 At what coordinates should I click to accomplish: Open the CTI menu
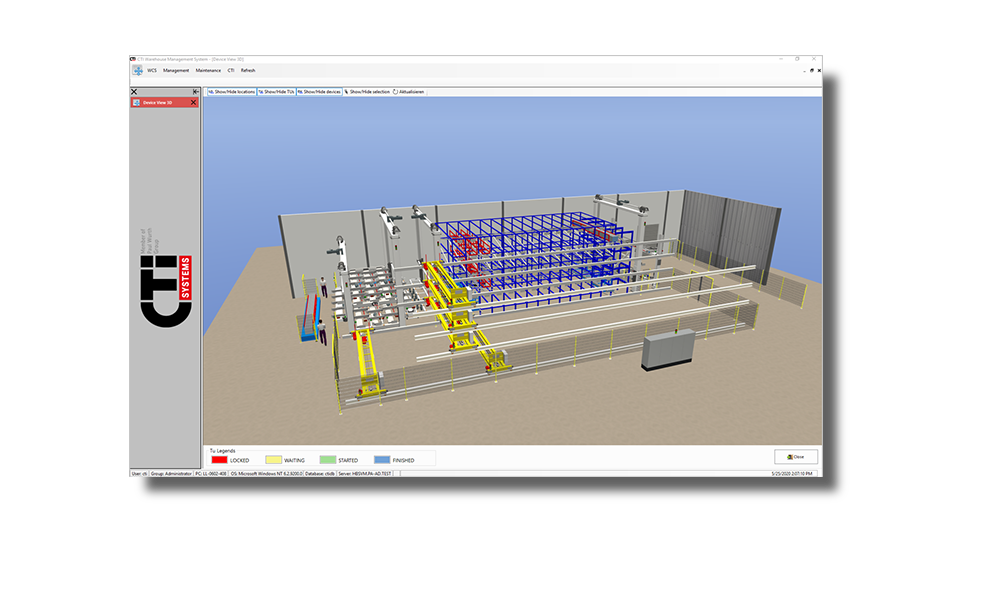[231, 71]
